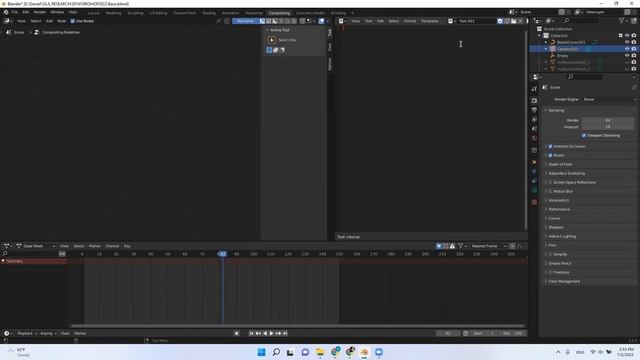The height and width of the screenshot is (360, 640).
Task: Select the Select Box active tool icon
Action: tap(272, 40)
